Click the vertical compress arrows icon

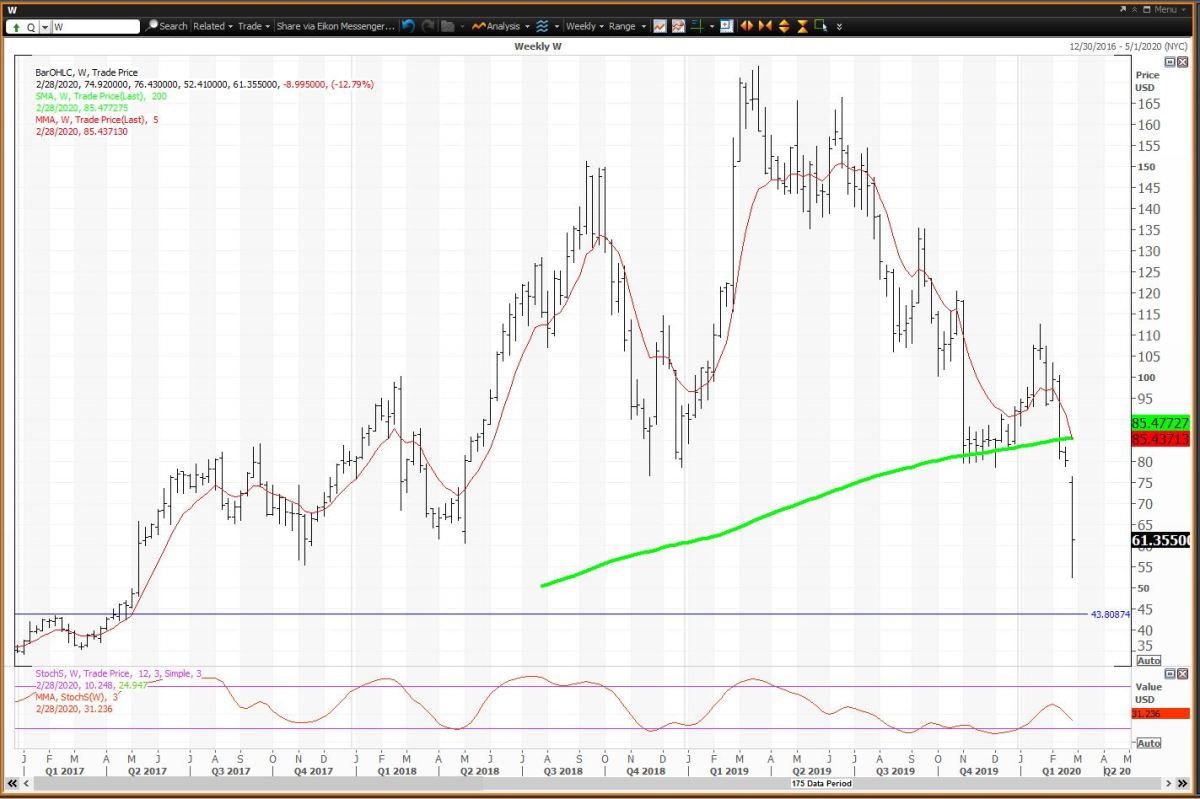802,26
